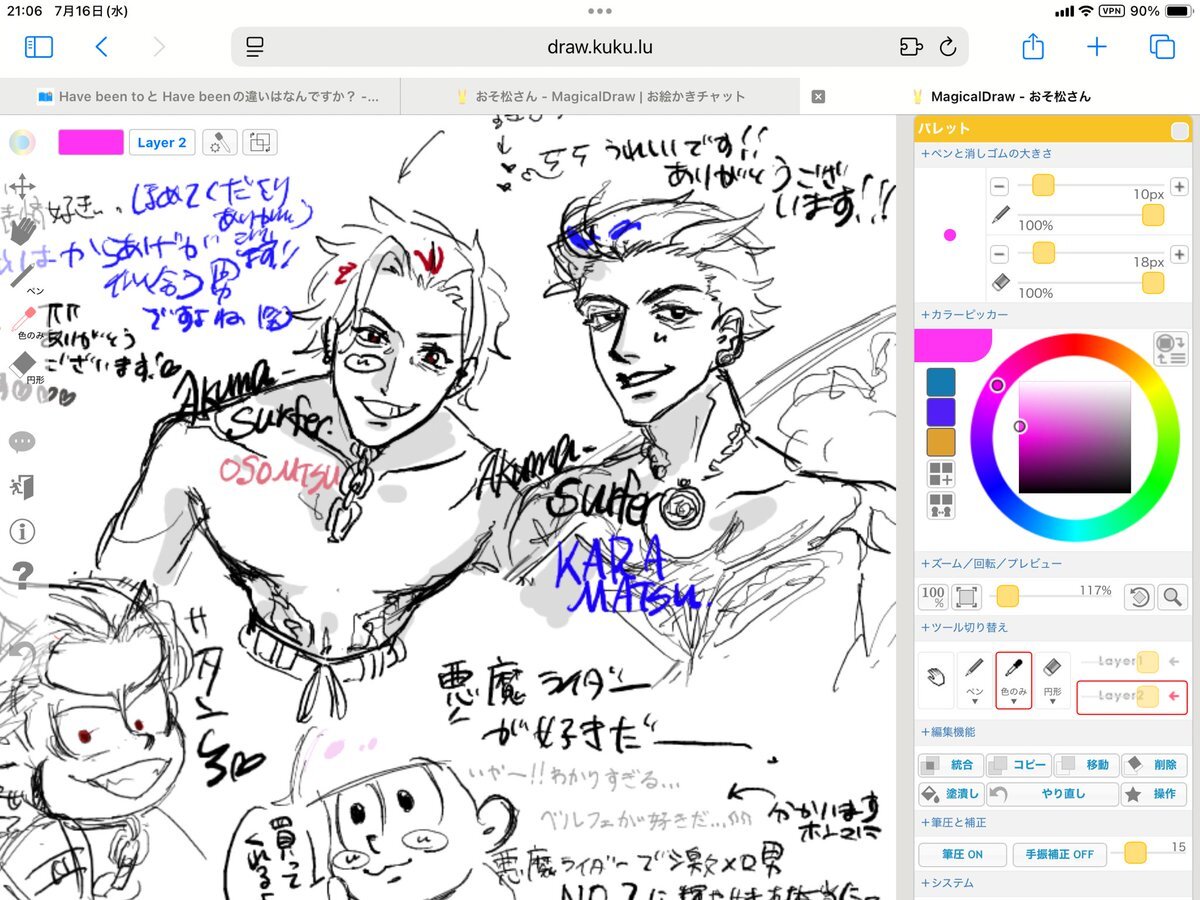Select the active MagicalDraw - おそ松さん tab
1200x900 pixels.
(x=1000, y=97)
